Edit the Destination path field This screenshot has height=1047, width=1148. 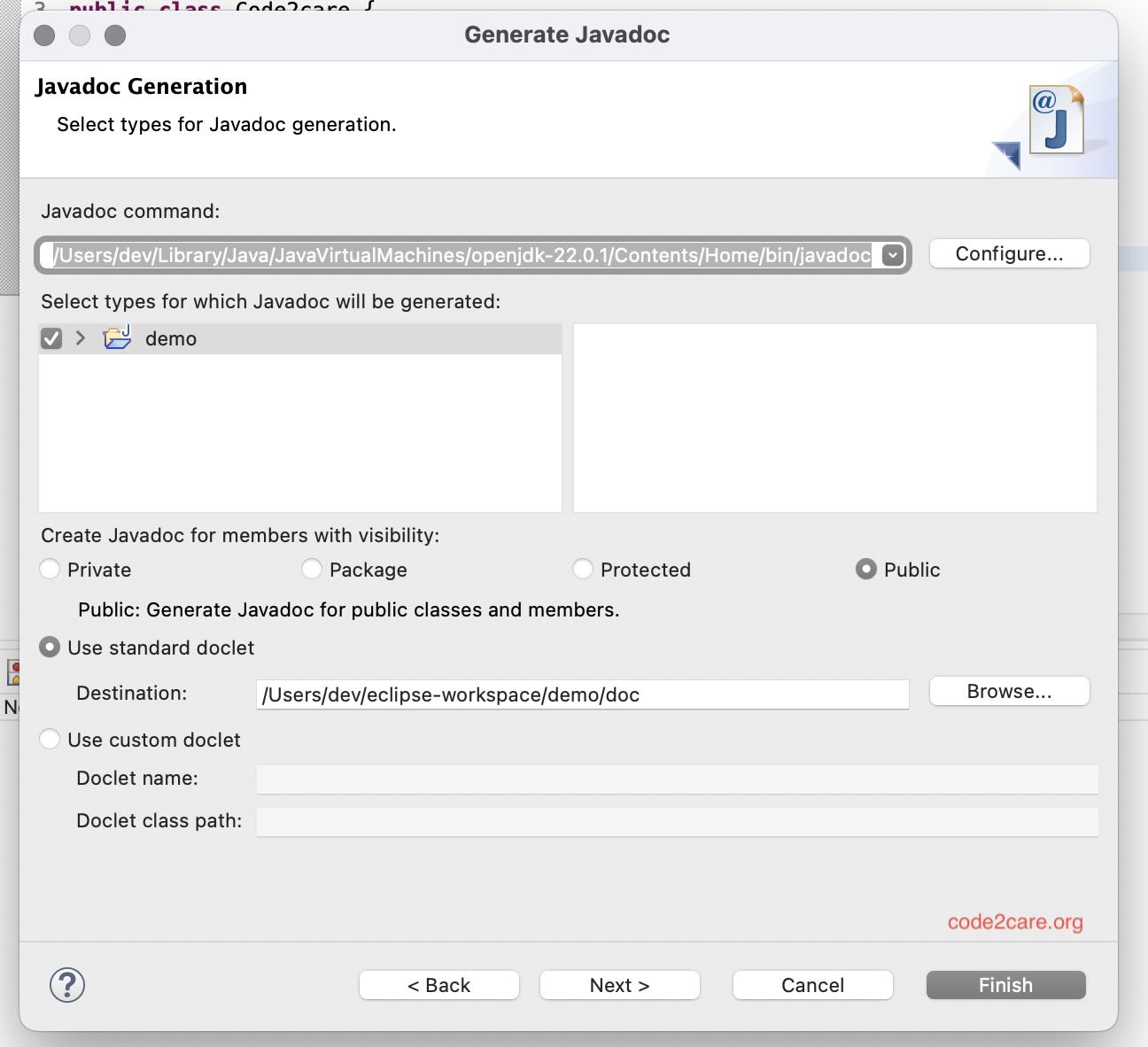(x=582, y=694)
